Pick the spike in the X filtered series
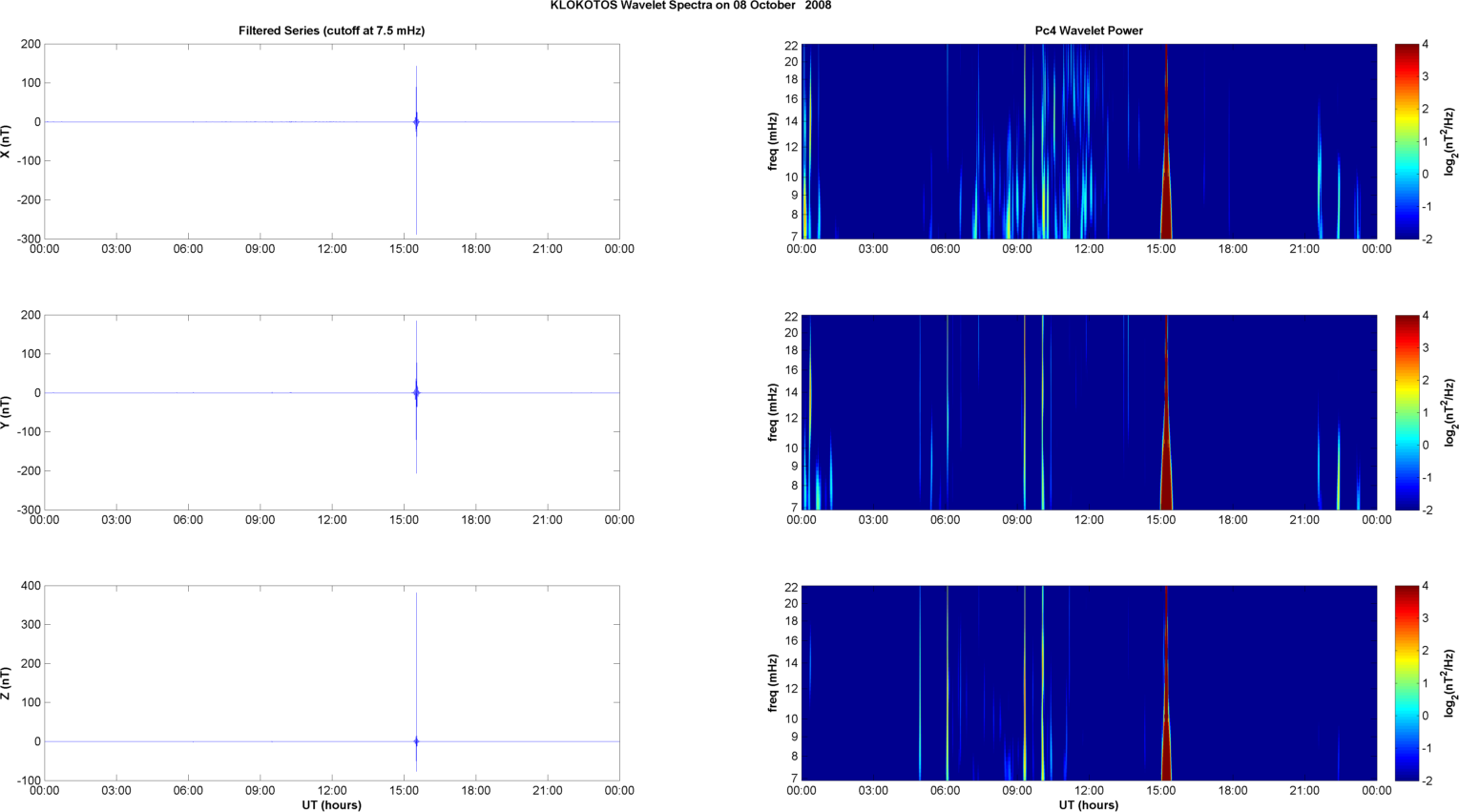 (x=416, y=122)
